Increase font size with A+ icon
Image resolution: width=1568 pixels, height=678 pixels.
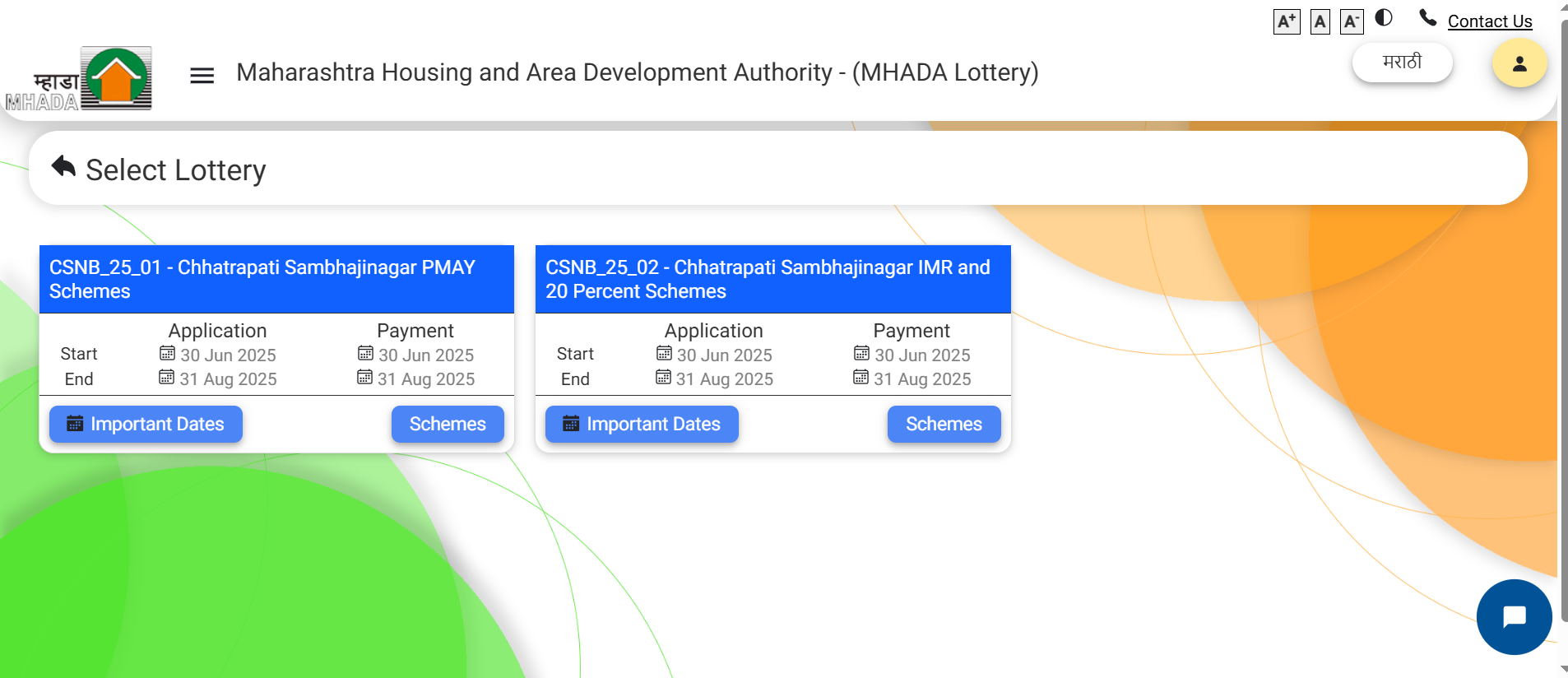(x=1287, y=21)
